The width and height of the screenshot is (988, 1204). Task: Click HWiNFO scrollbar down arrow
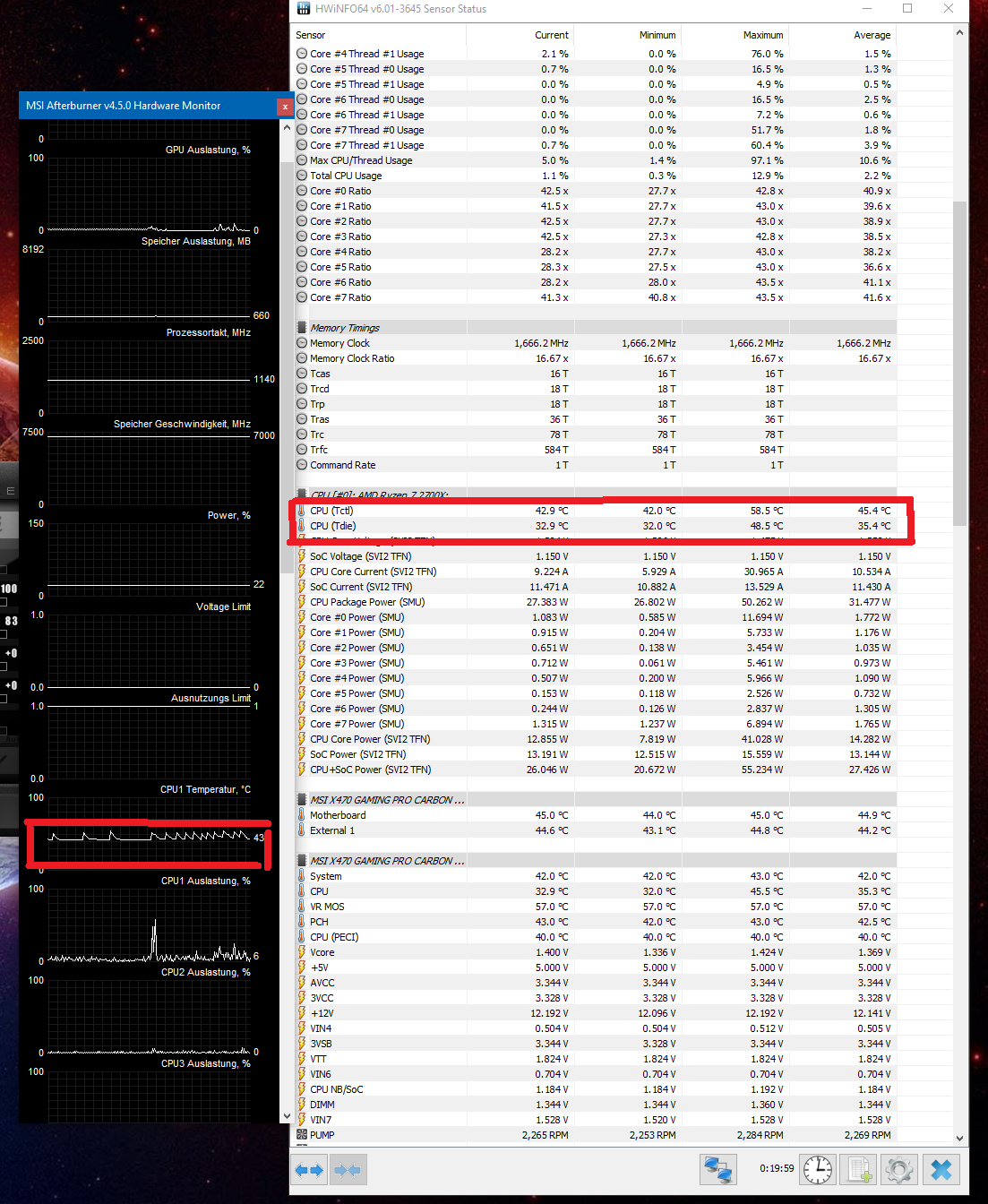point(960,1139)
